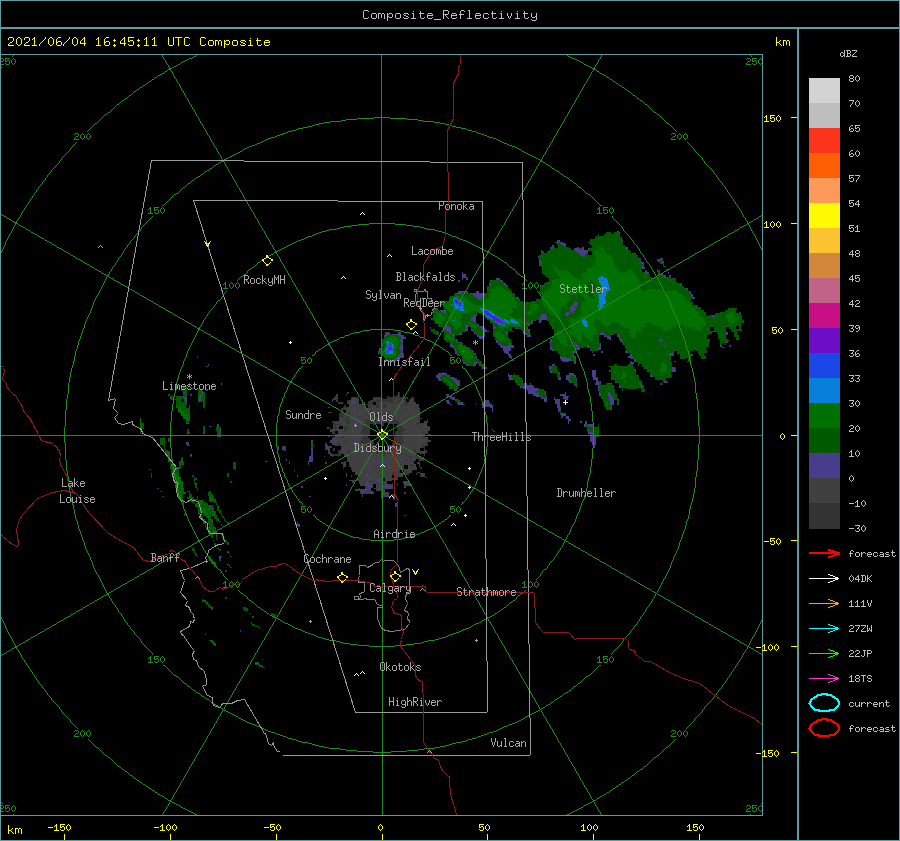Select the slate-blue 0-10 dBZ swatch
The height and width of the screenshot is (841, 900).
[x=824, y=466]
